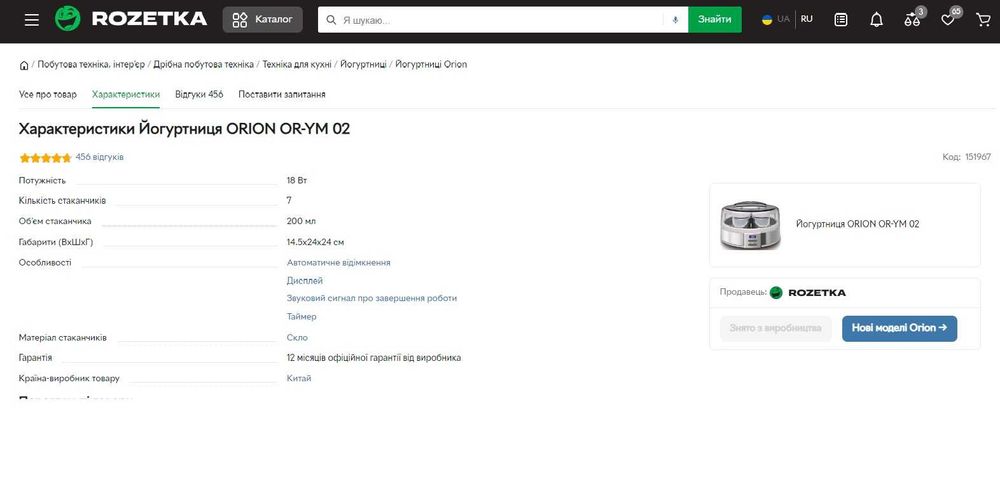Click the five-star rating
The image size is (1000, 494).
point(45,157)
